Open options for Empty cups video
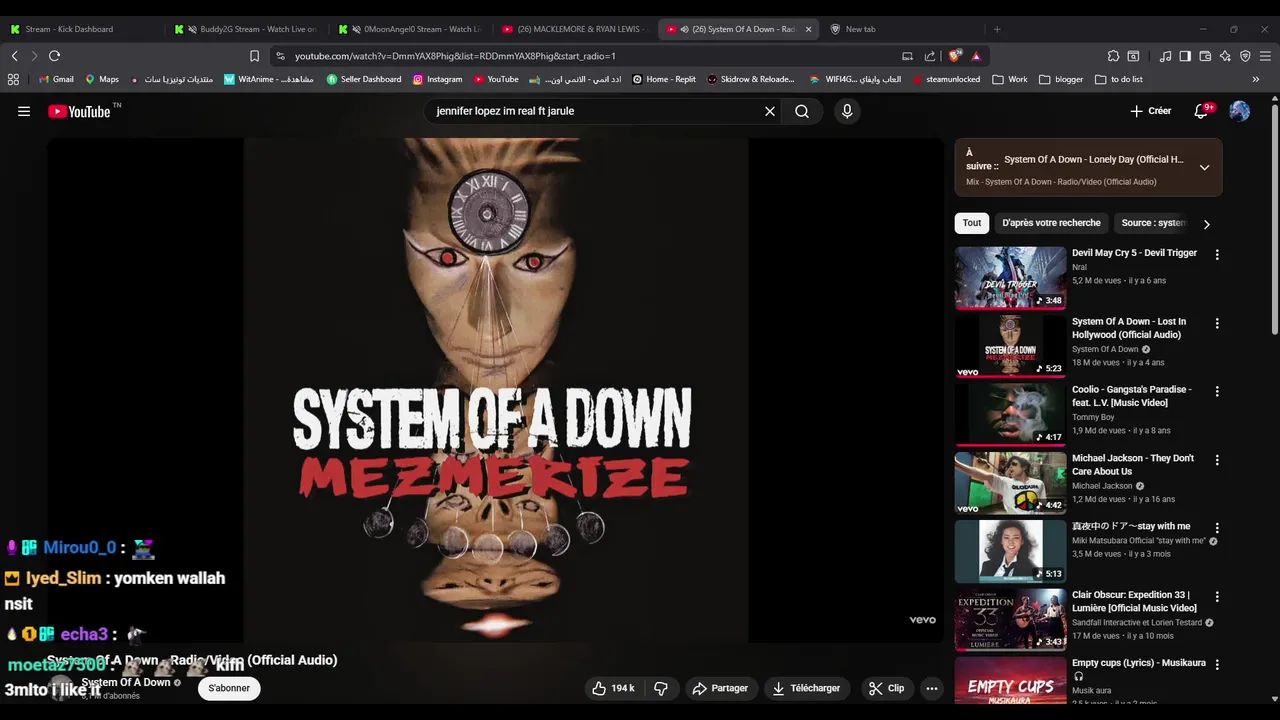This screenshot has width=1280, height=720. point(1217,665)
